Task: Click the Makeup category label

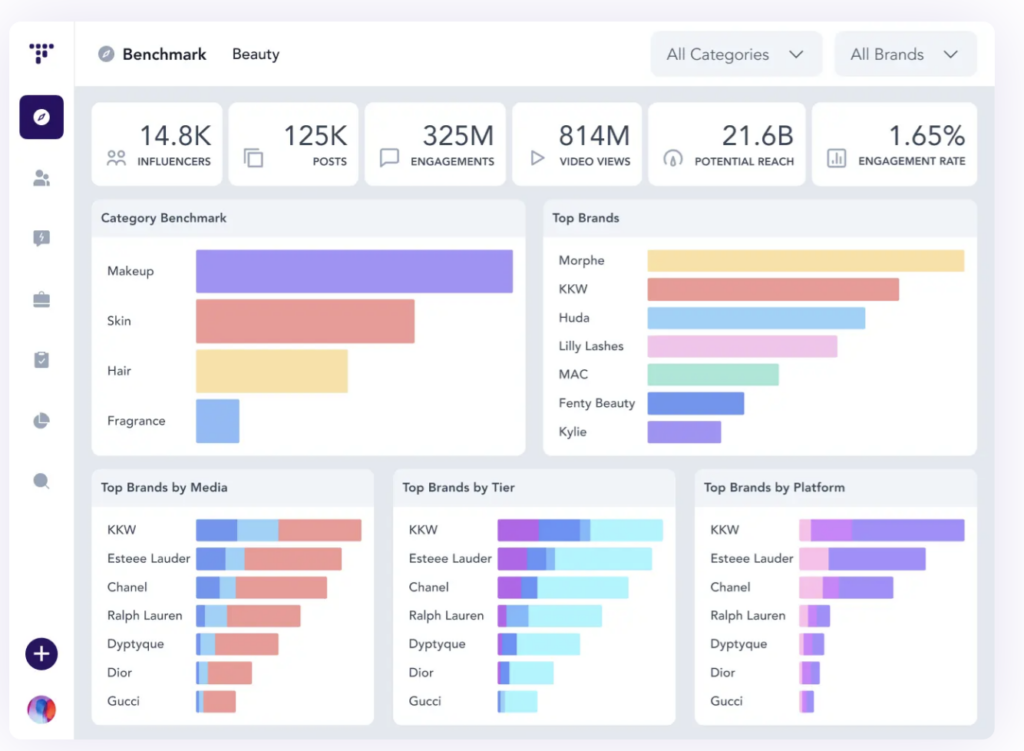Action: (131, 271)
